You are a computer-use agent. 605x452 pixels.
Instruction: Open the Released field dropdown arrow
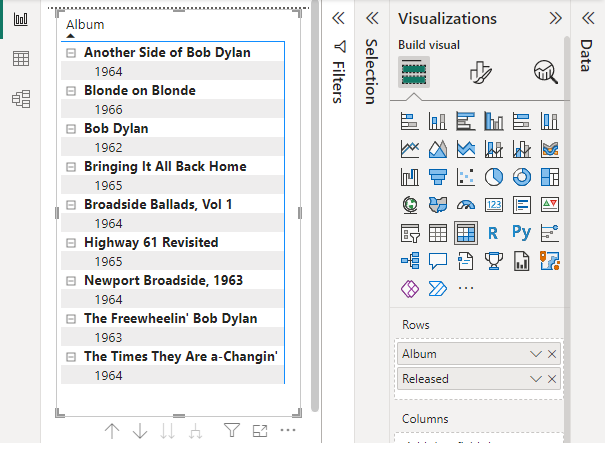[535, 379]
